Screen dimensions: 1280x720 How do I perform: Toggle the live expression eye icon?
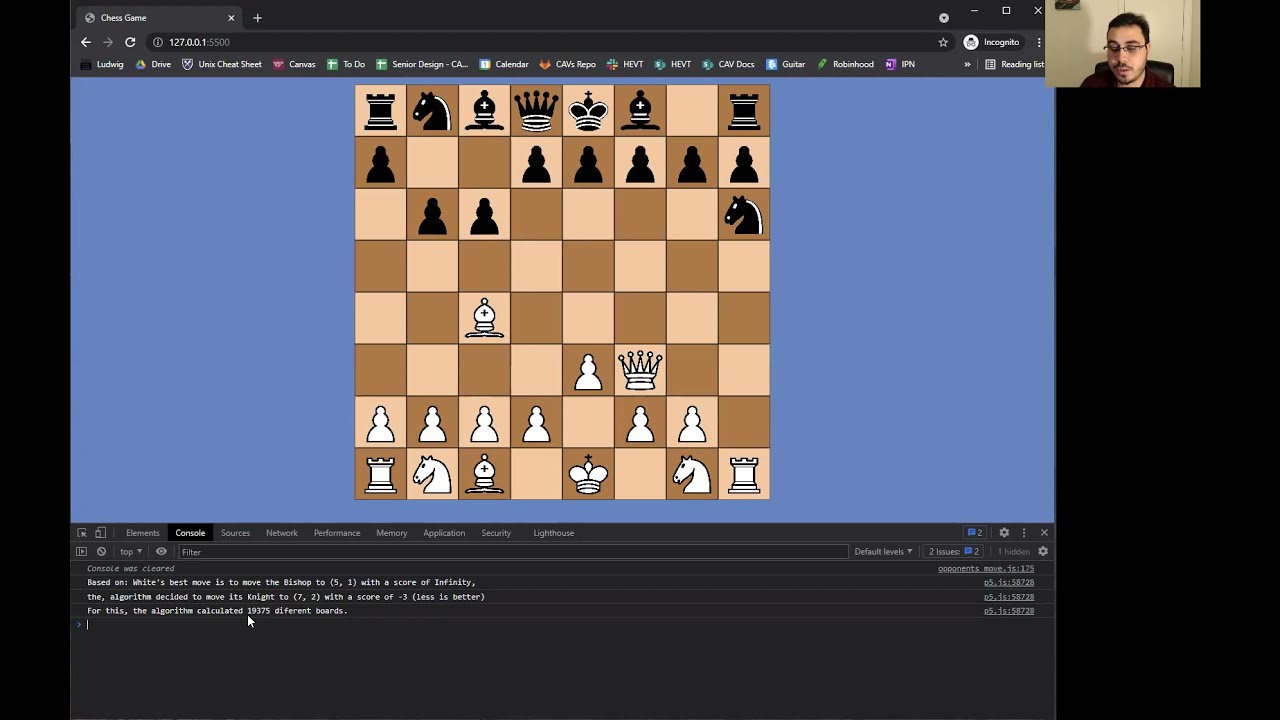pyautogui.click(x=161, y=552)
